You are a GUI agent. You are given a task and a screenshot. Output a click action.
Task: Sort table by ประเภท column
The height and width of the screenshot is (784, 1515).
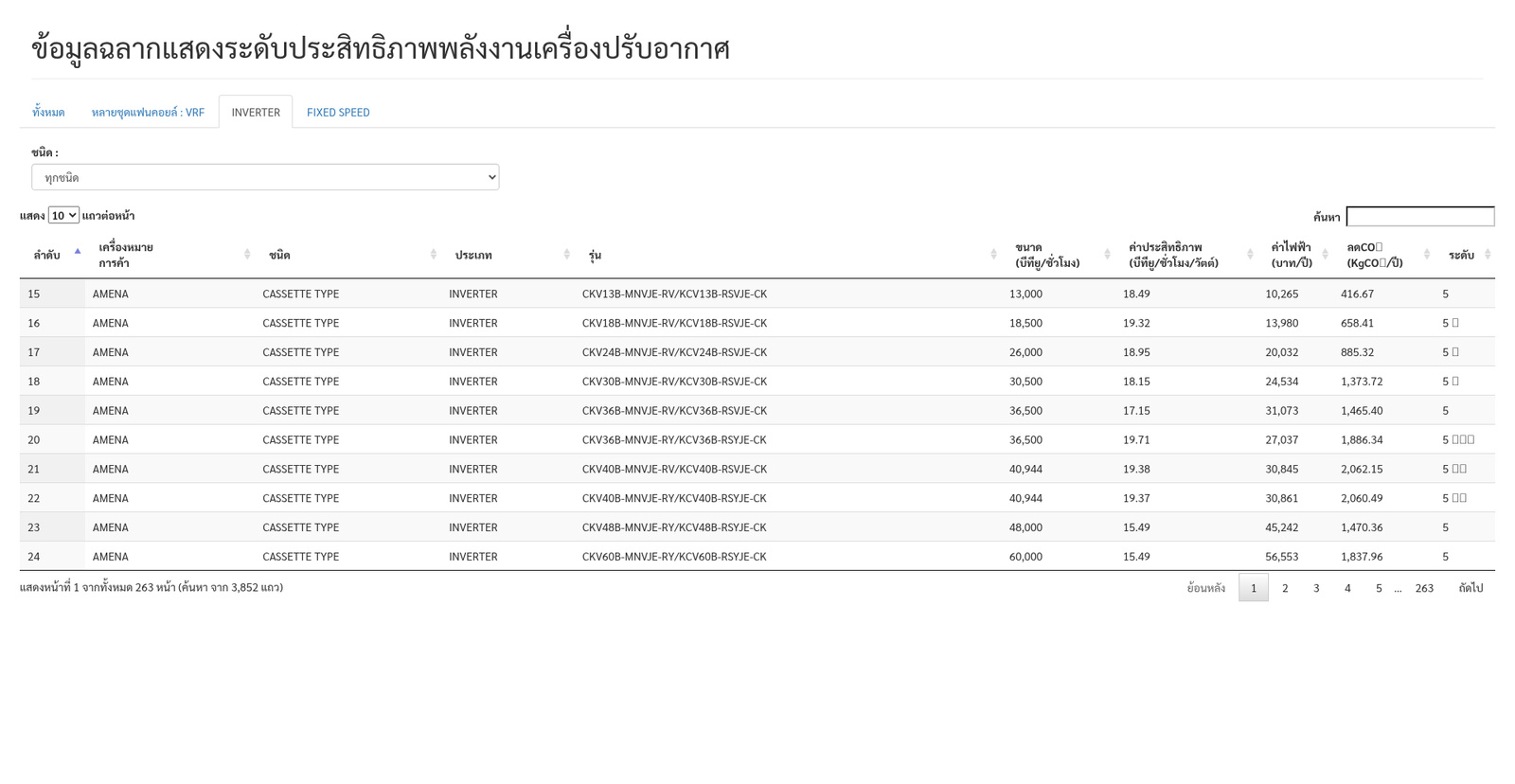(508, 255)
